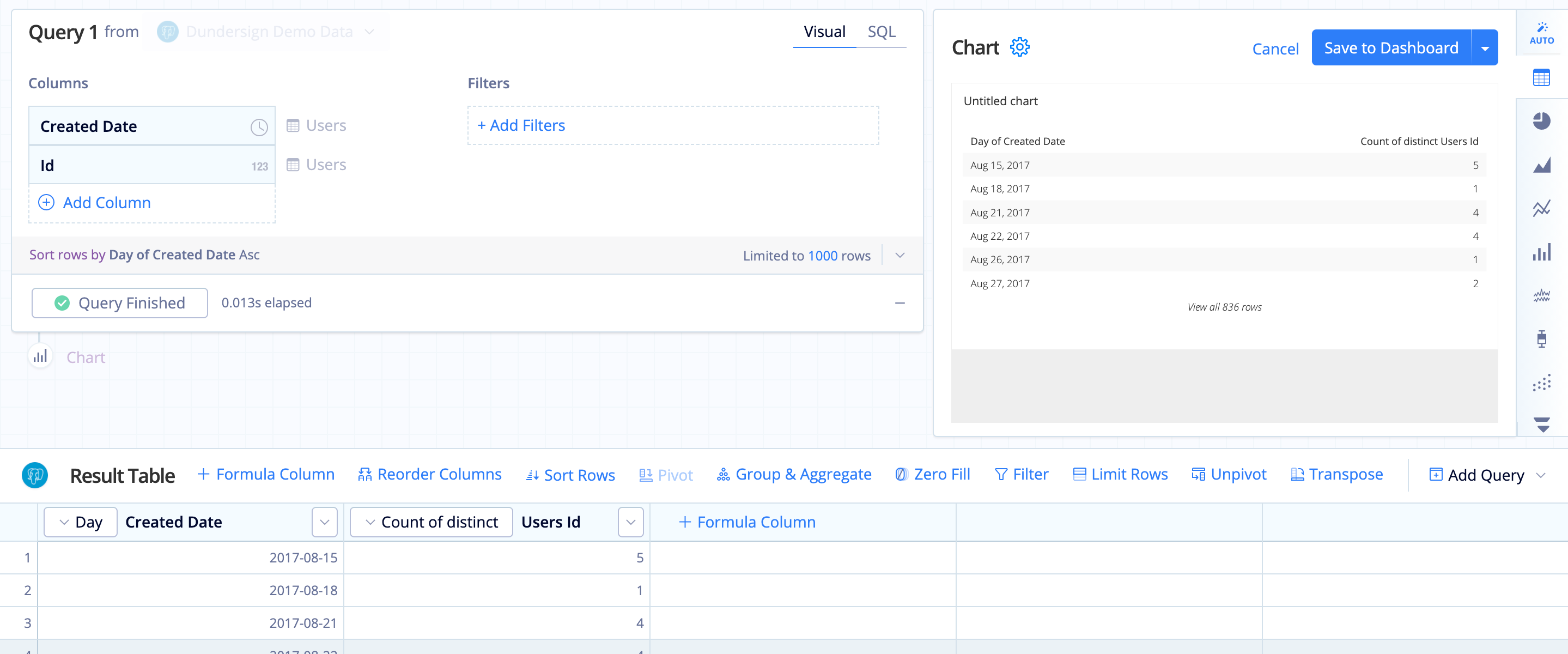1568x654 pixels.
Task: Click cell 2017-08-18 in Result Table
Action: coord(191,590)
